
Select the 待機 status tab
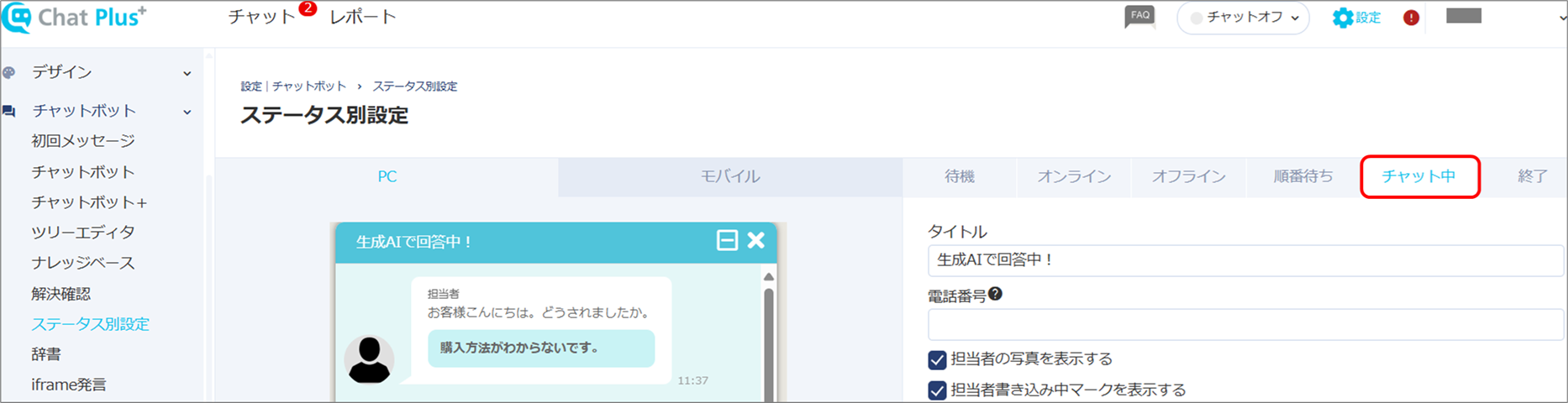coord(960,177)
